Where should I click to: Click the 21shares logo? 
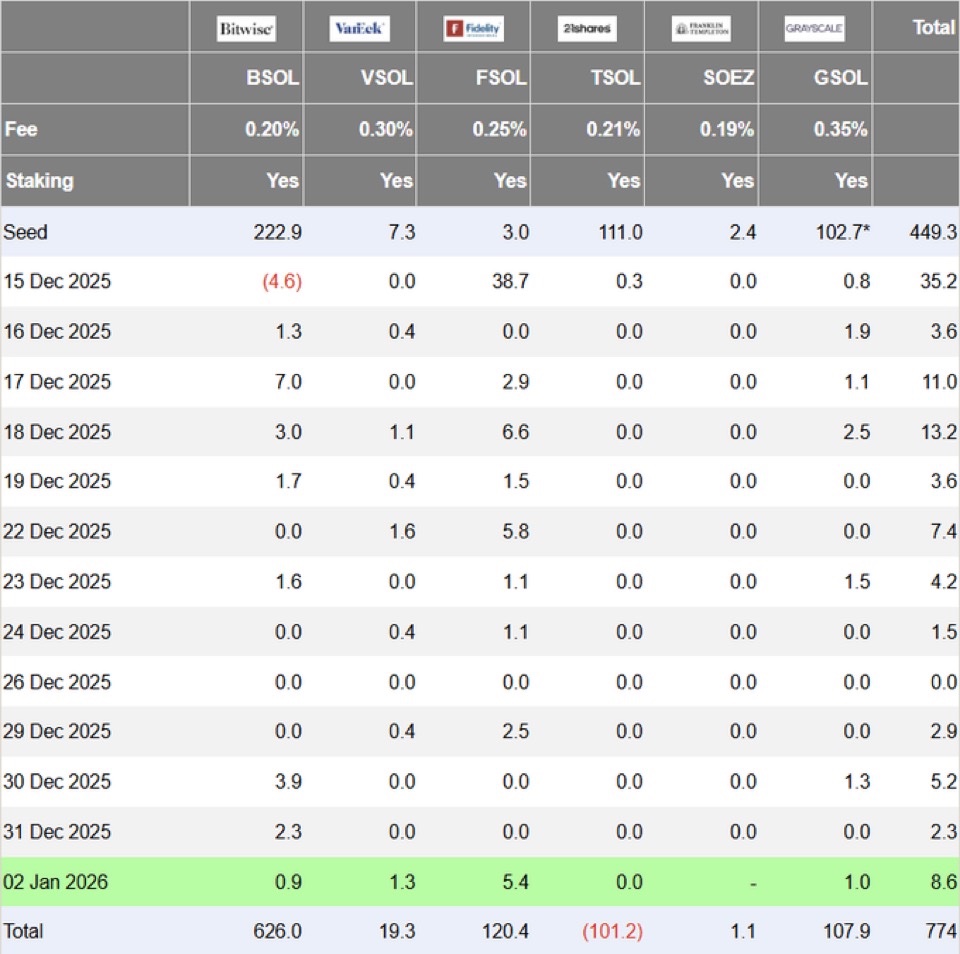point(587,29)
